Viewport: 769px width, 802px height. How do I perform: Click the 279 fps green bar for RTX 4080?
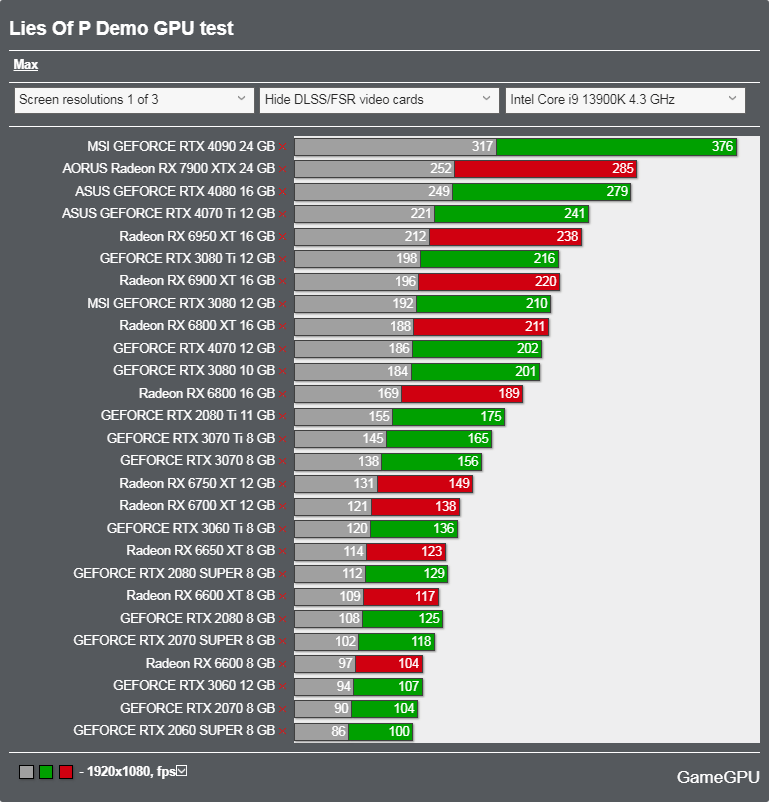(x=541, y=192)
